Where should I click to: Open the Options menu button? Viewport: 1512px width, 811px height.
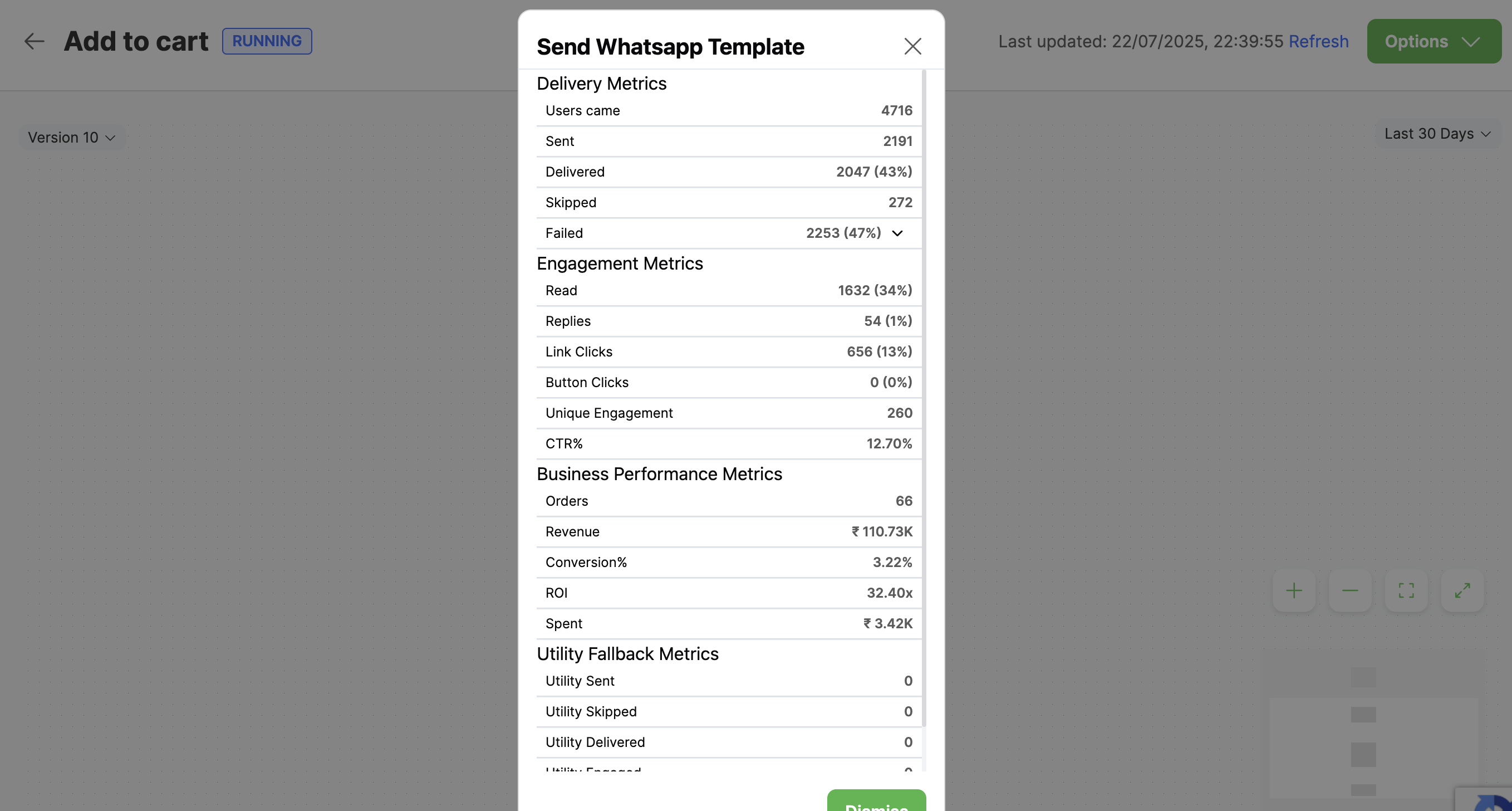[1434, 41]
